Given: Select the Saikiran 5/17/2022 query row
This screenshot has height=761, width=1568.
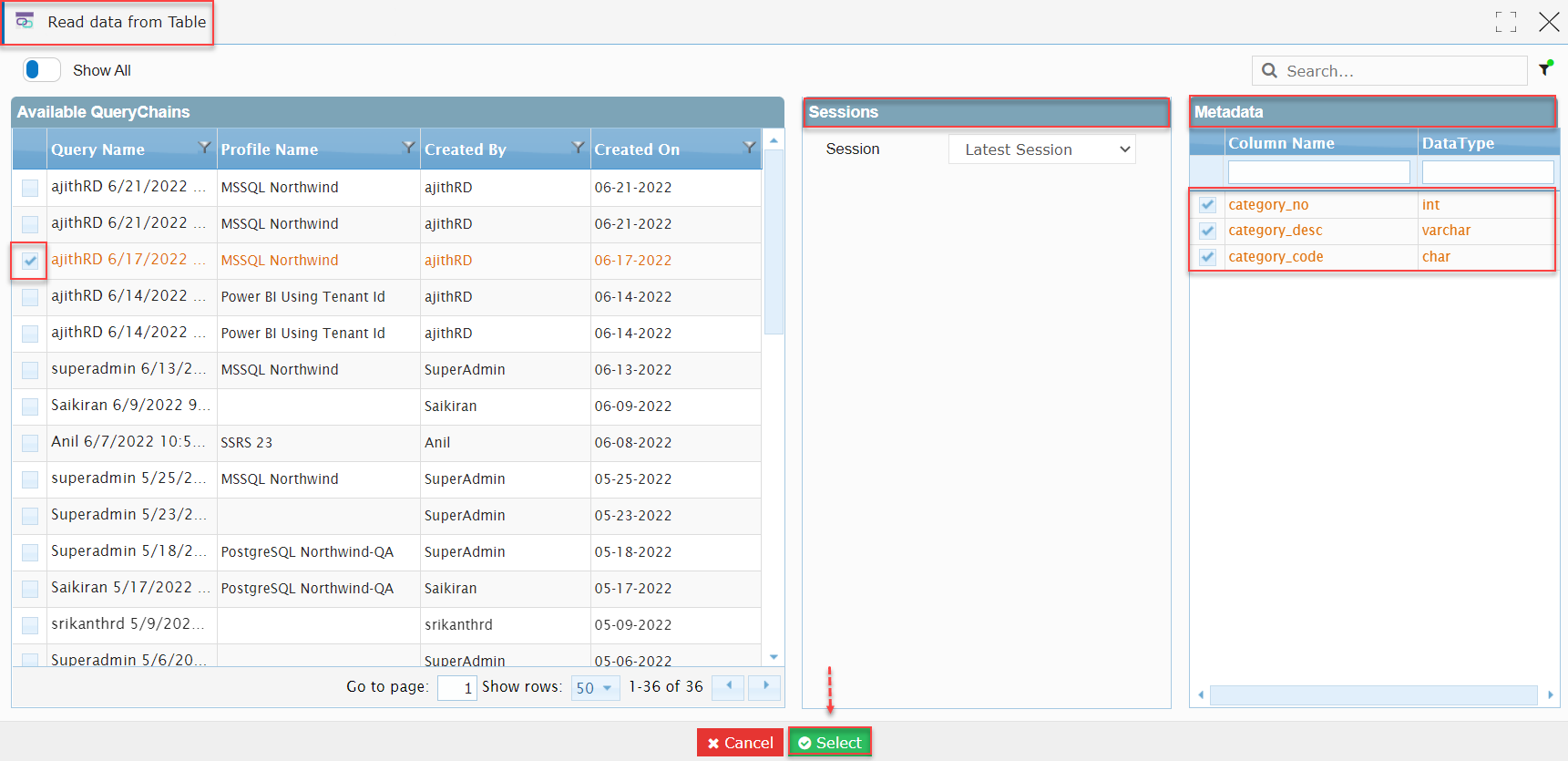Looking at the screenshot, I should (386, 589).
